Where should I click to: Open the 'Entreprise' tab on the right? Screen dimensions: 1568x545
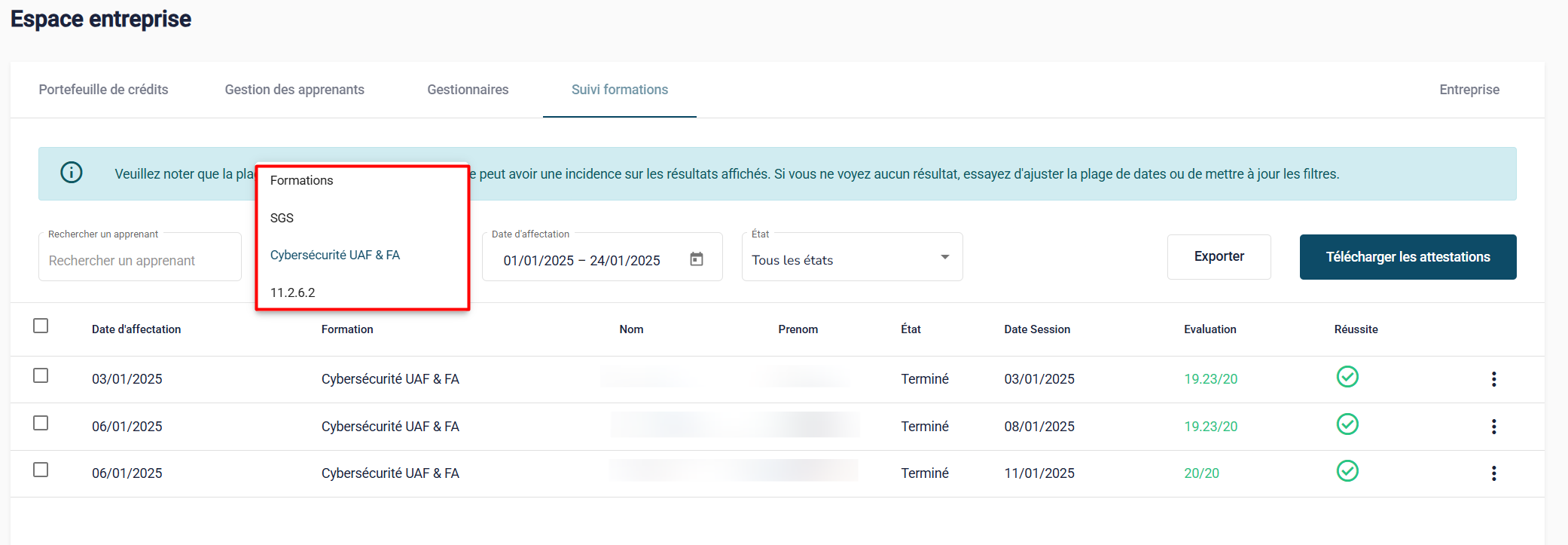1469,90
